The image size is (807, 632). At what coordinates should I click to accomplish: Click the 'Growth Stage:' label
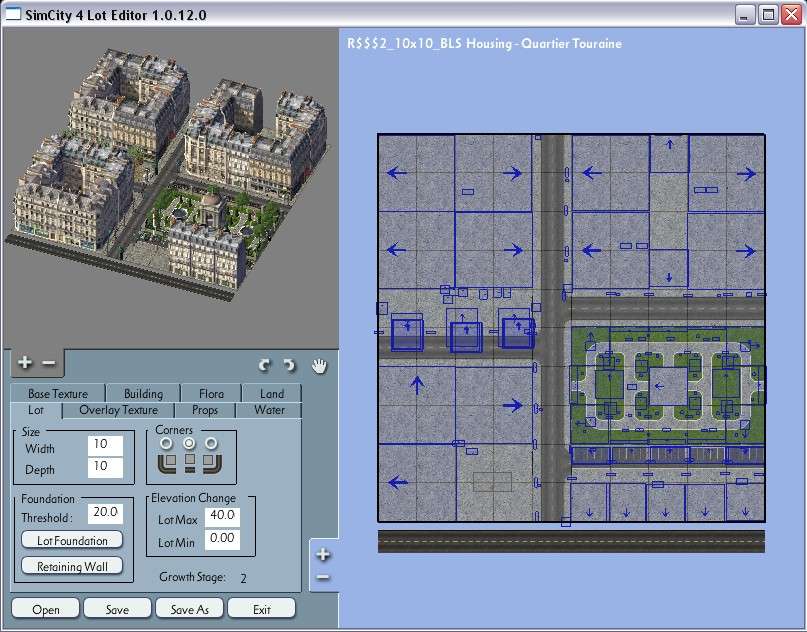click(192, 577)
